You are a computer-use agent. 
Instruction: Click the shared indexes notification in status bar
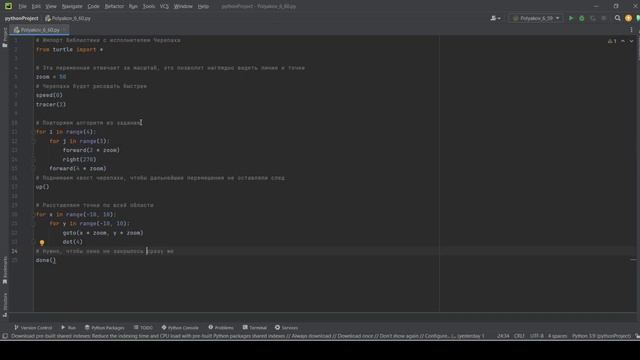pos(247,336)
